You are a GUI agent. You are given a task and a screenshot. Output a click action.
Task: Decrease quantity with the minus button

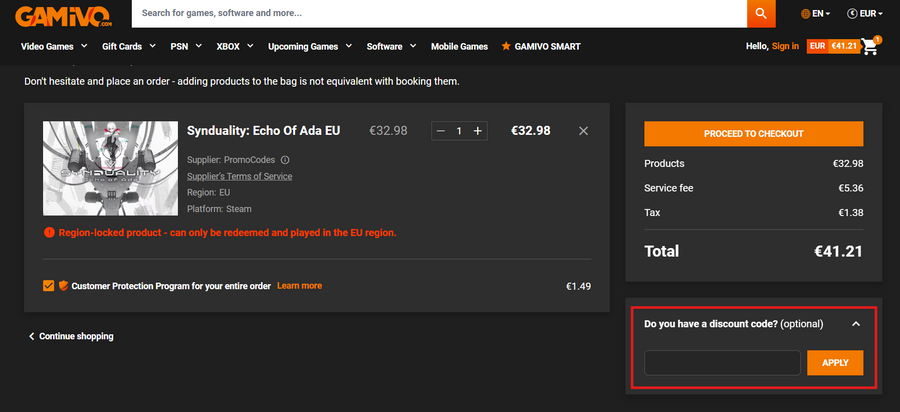click(441, 131)
